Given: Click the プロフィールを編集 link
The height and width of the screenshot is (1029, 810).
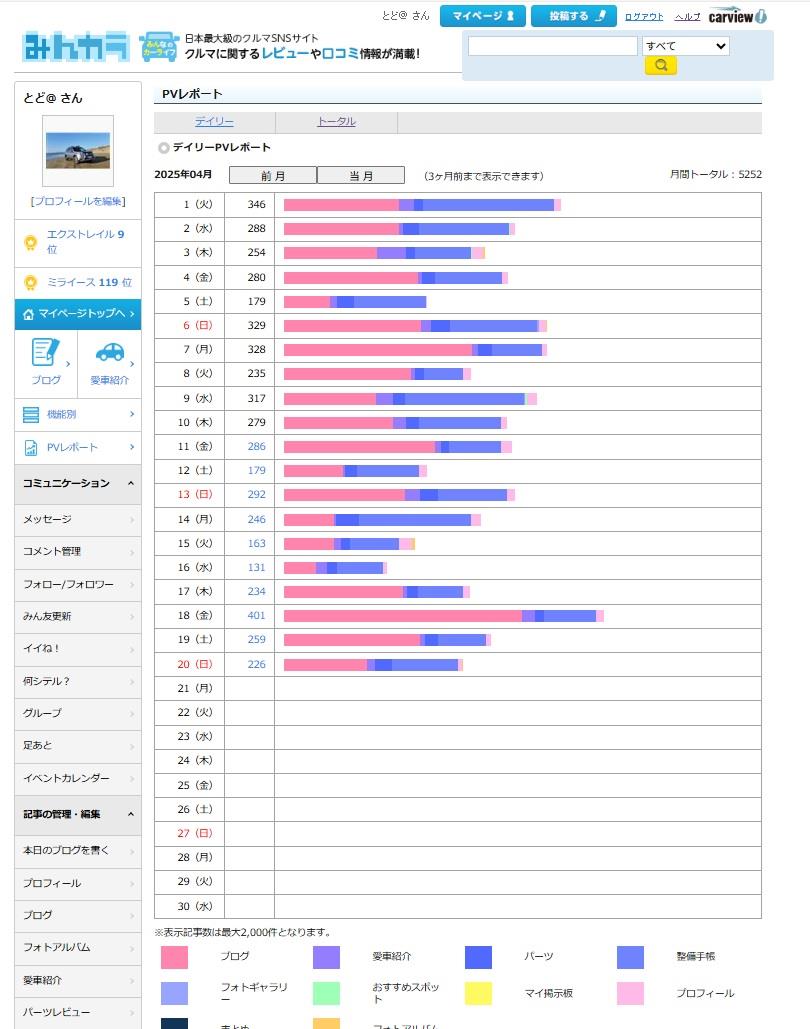Looking at the screenshot, I should tap(78, 201).
